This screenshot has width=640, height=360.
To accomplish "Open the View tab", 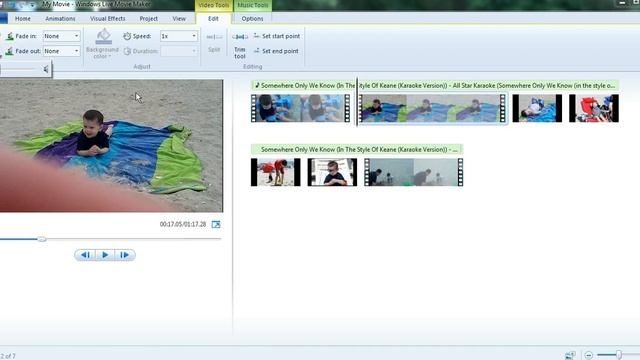I will [x=179, y=19].
